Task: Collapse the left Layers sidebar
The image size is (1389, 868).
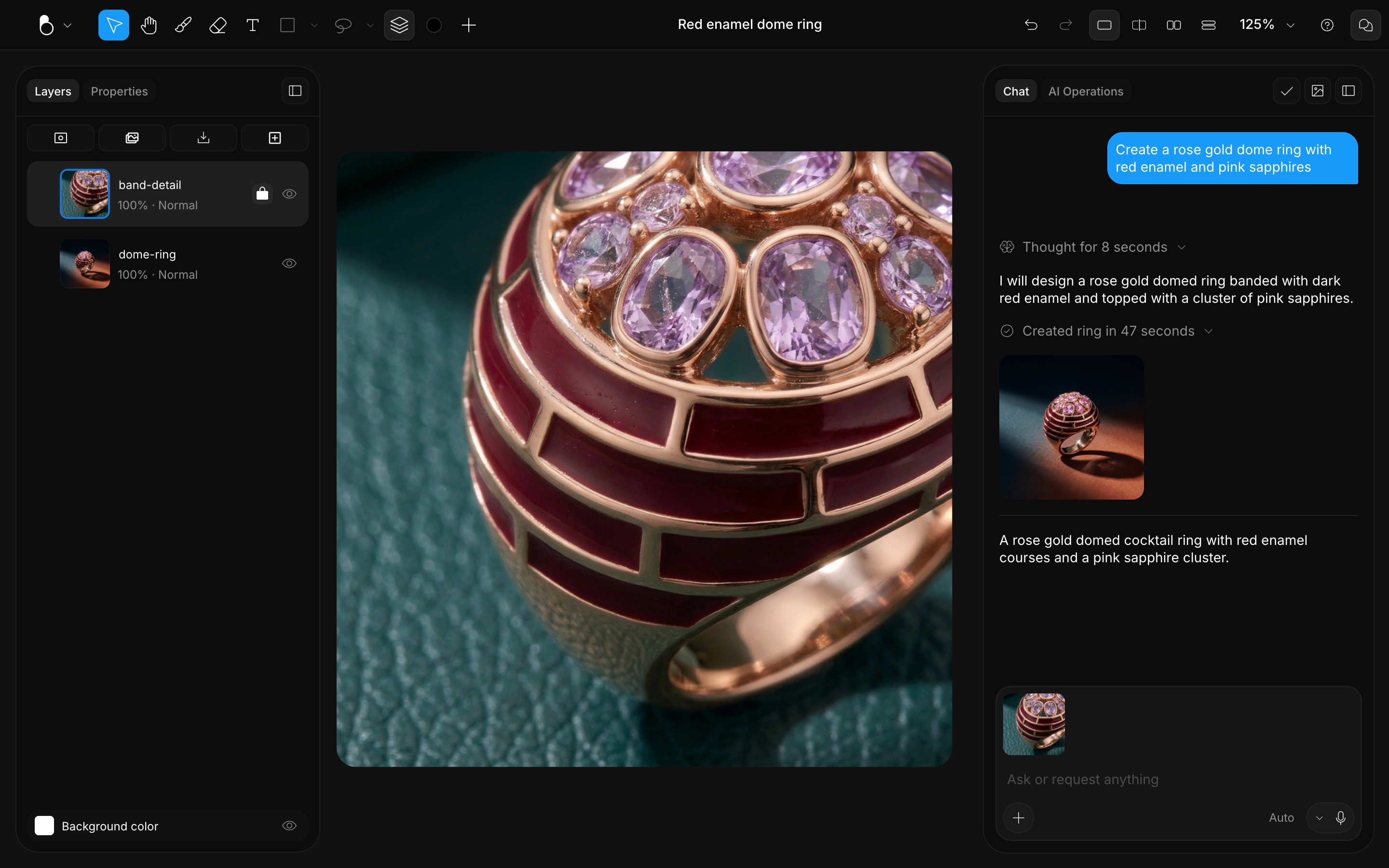Action: [295, 91]
